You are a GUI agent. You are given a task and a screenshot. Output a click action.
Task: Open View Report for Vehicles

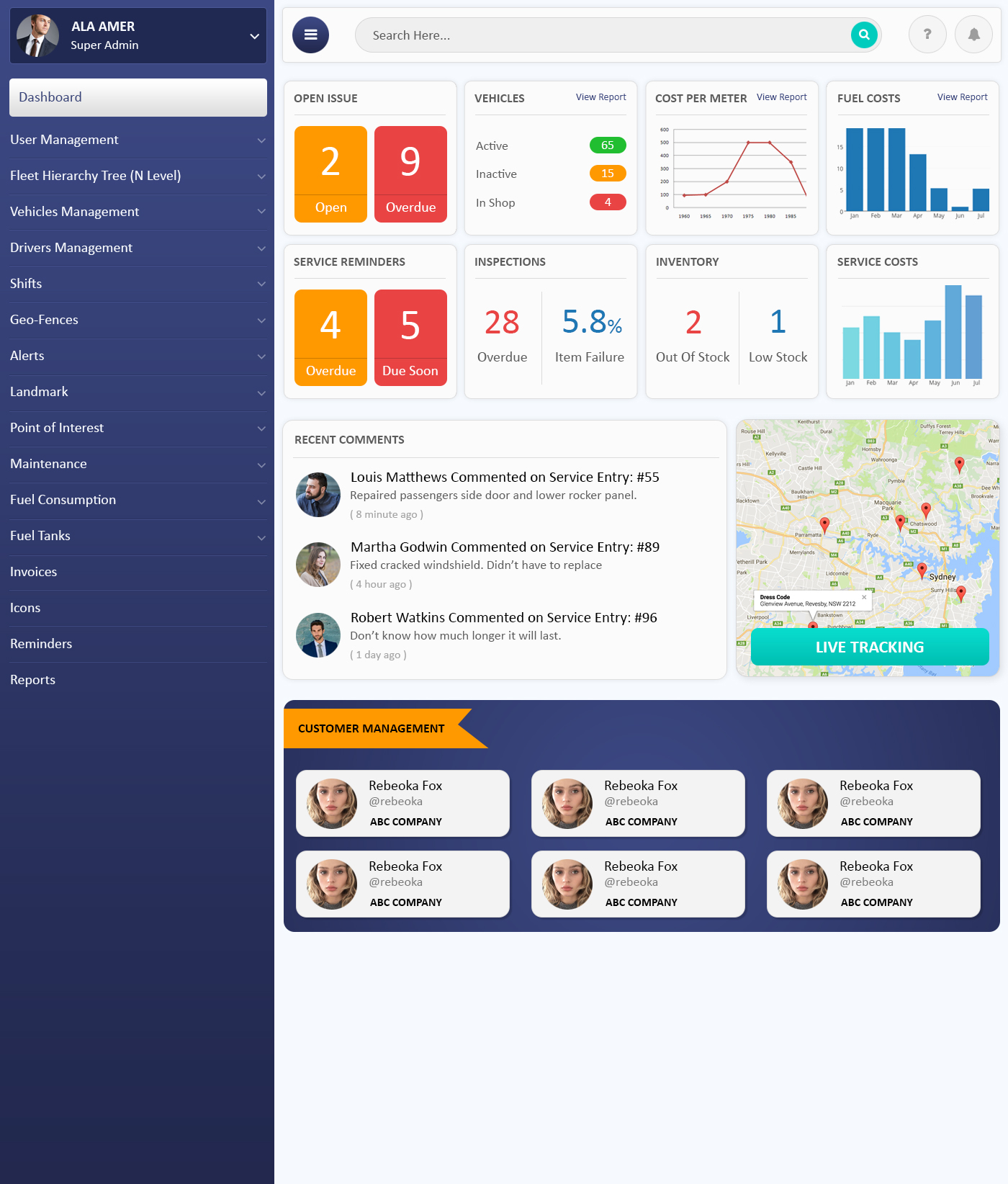[600, 97]
